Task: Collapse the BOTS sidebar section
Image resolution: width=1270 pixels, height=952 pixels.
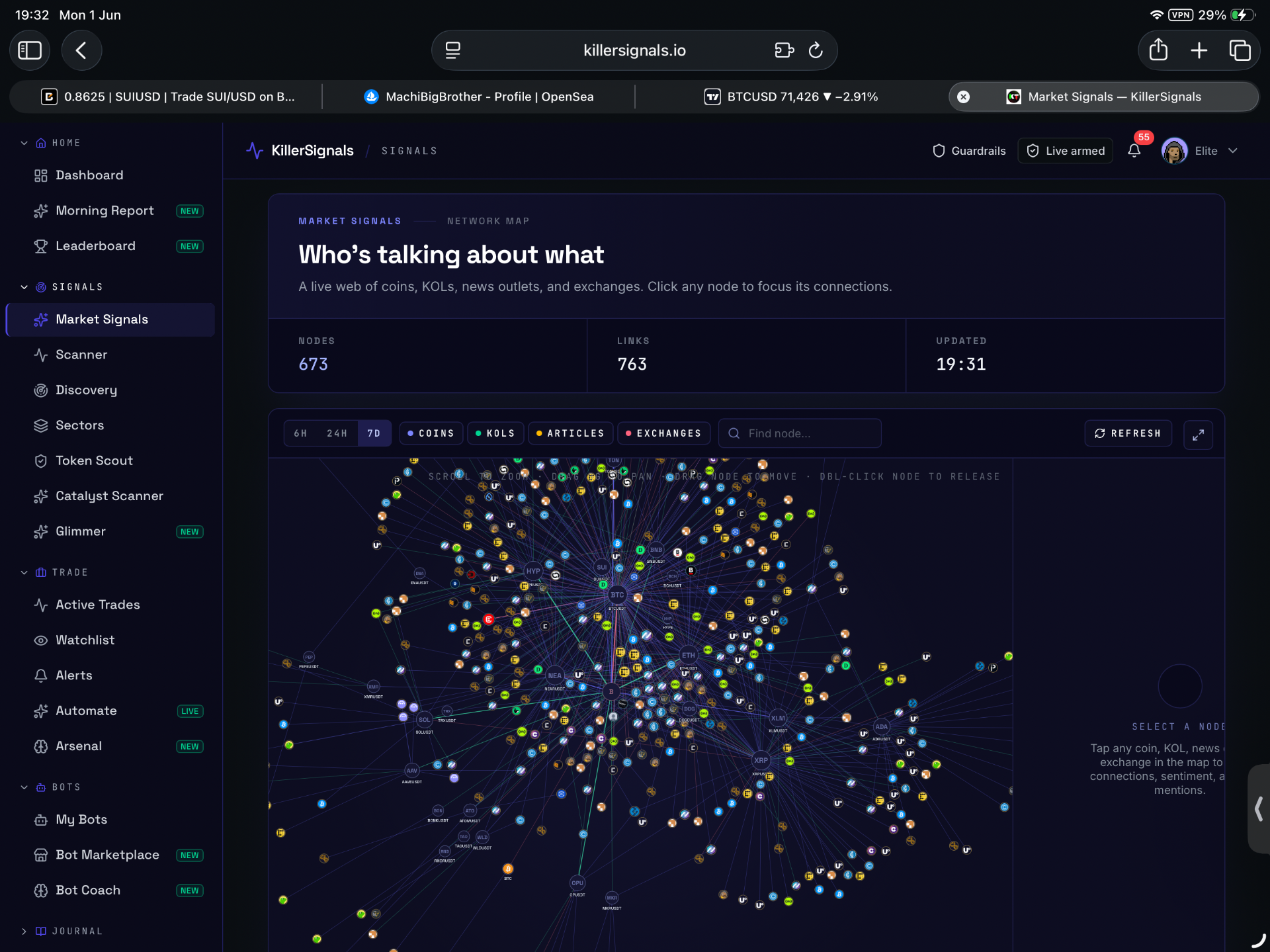Action: click(24, 787)
